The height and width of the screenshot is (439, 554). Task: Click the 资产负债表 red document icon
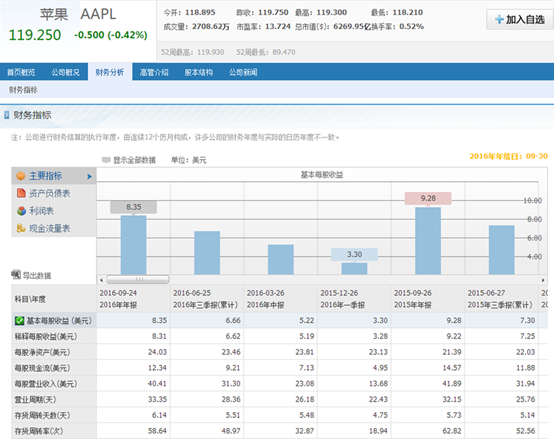21,193
